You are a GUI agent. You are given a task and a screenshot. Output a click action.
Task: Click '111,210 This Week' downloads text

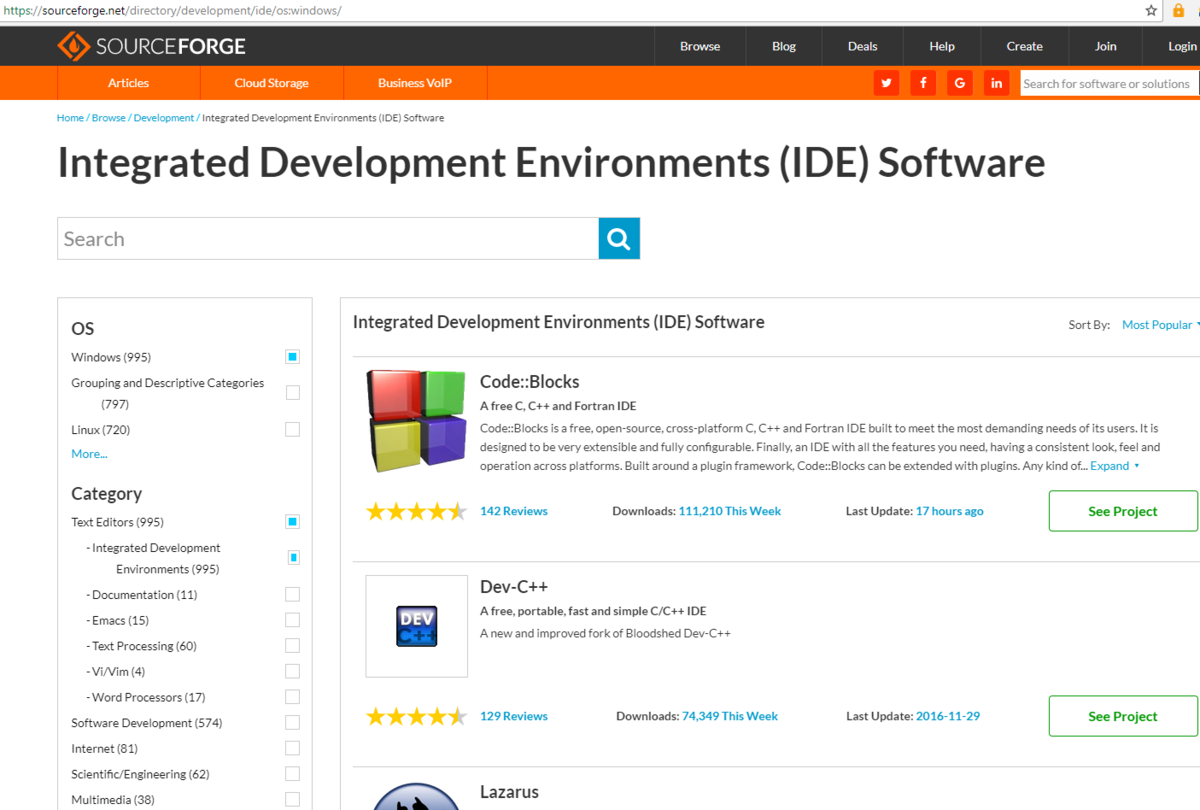(730, 511)
